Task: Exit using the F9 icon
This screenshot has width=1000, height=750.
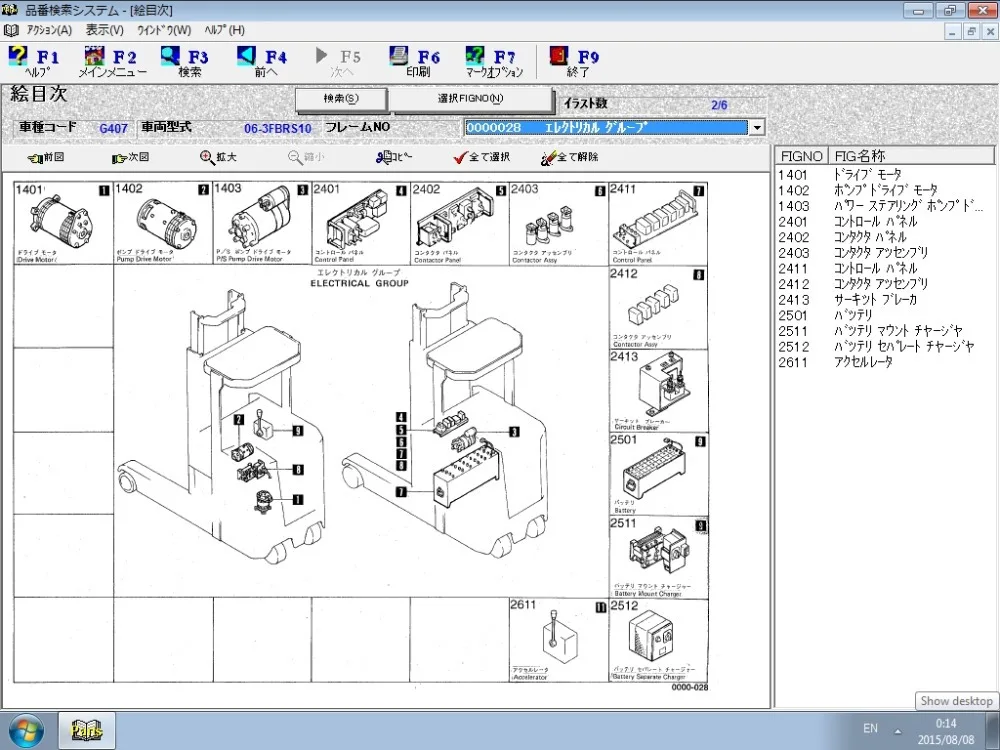Action: tap(575, 61)
